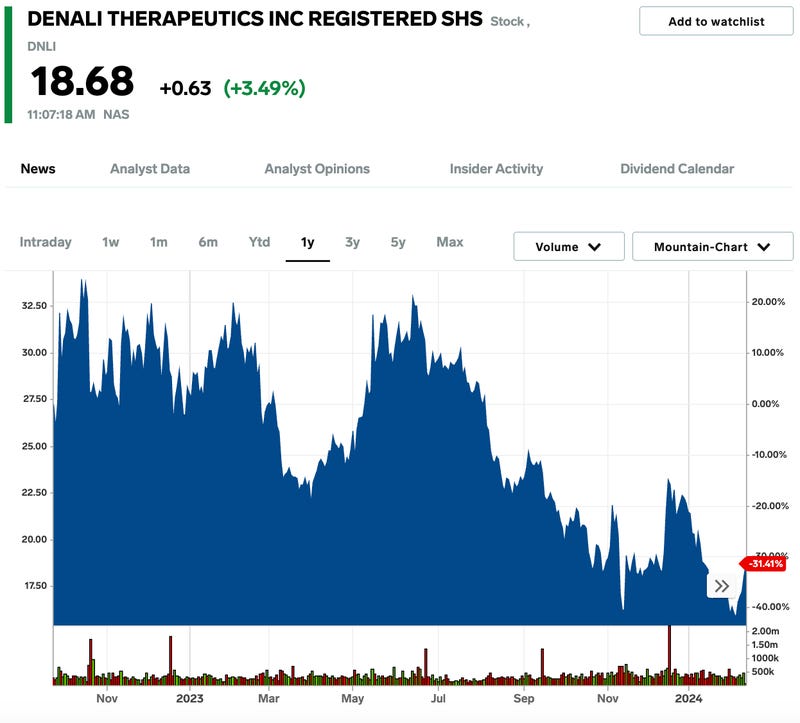The width and height of the screenshot is (800, 723).
Task: Select the 3y time range
Action: (x=352, y=242)
